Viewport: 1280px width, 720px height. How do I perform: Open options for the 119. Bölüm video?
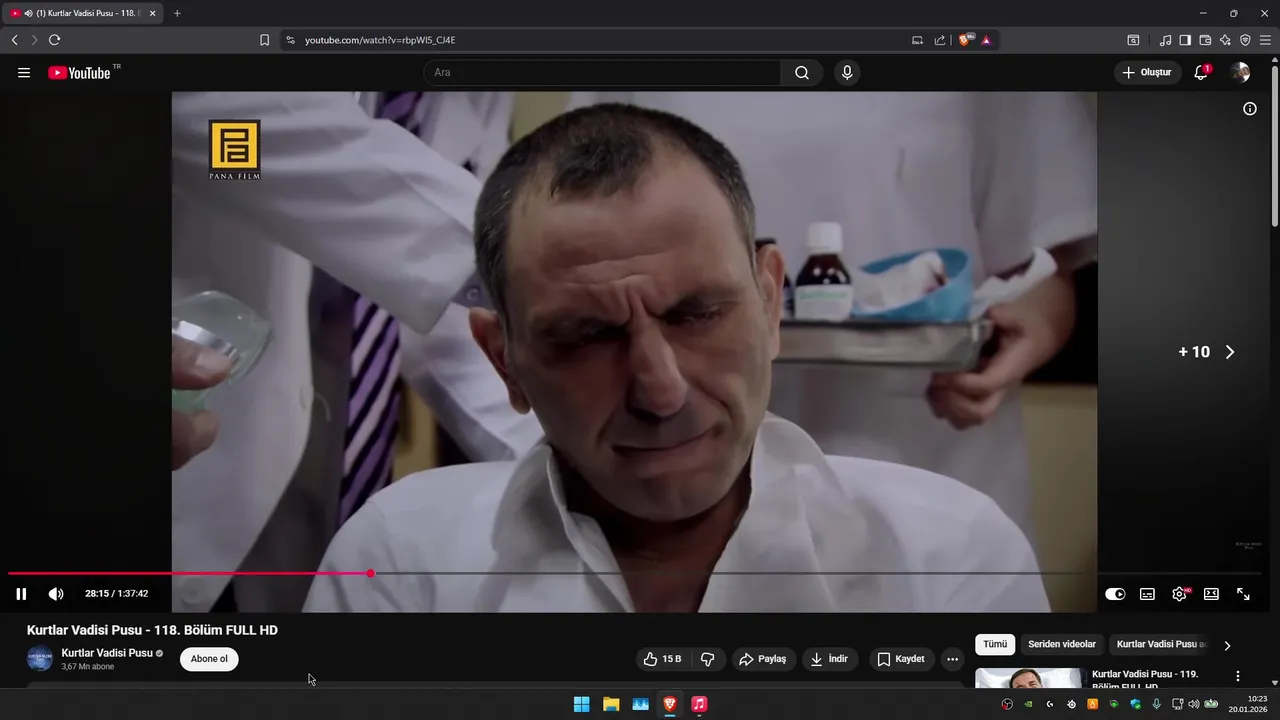point(1238,677)
